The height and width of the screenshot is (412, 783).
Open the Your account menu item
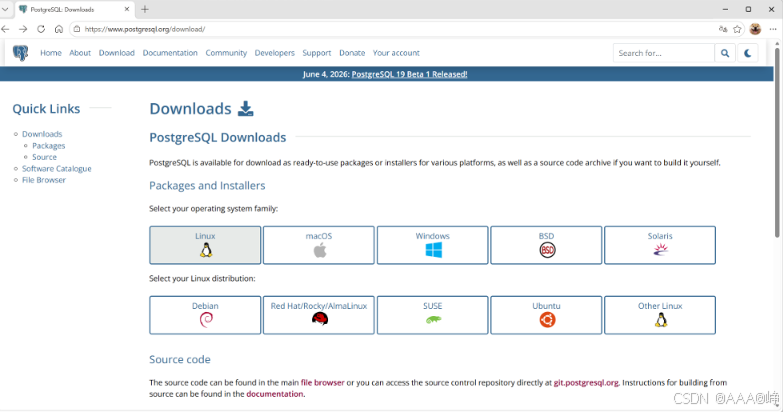pos(396,53)
